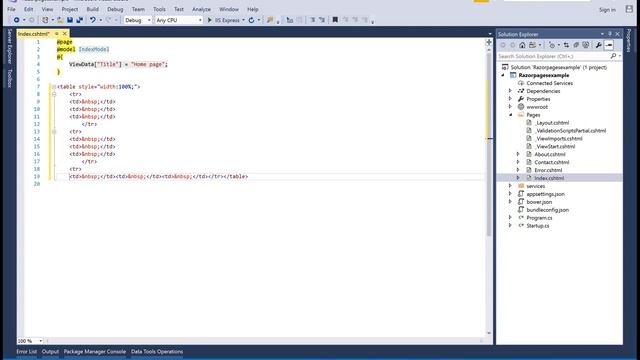Select appsettings.json in Solution Explorer
This screenshot has height=360, width=640.
point(545,194)
